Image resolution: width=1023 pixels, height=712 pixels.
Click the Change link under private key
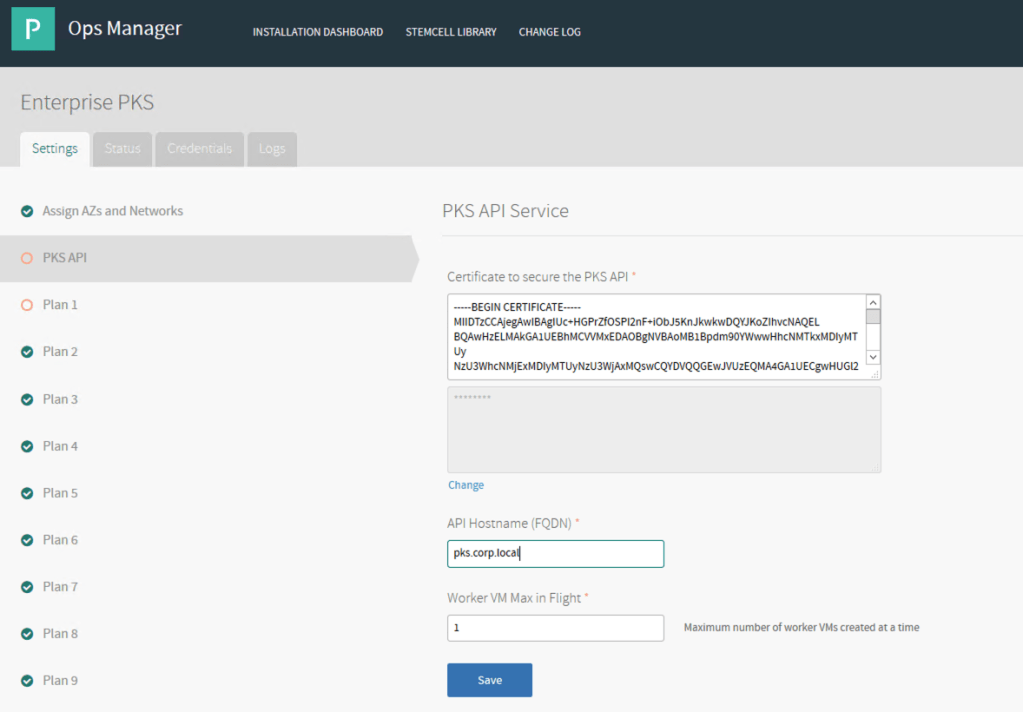pyautogui.click(x=465, y=485)
